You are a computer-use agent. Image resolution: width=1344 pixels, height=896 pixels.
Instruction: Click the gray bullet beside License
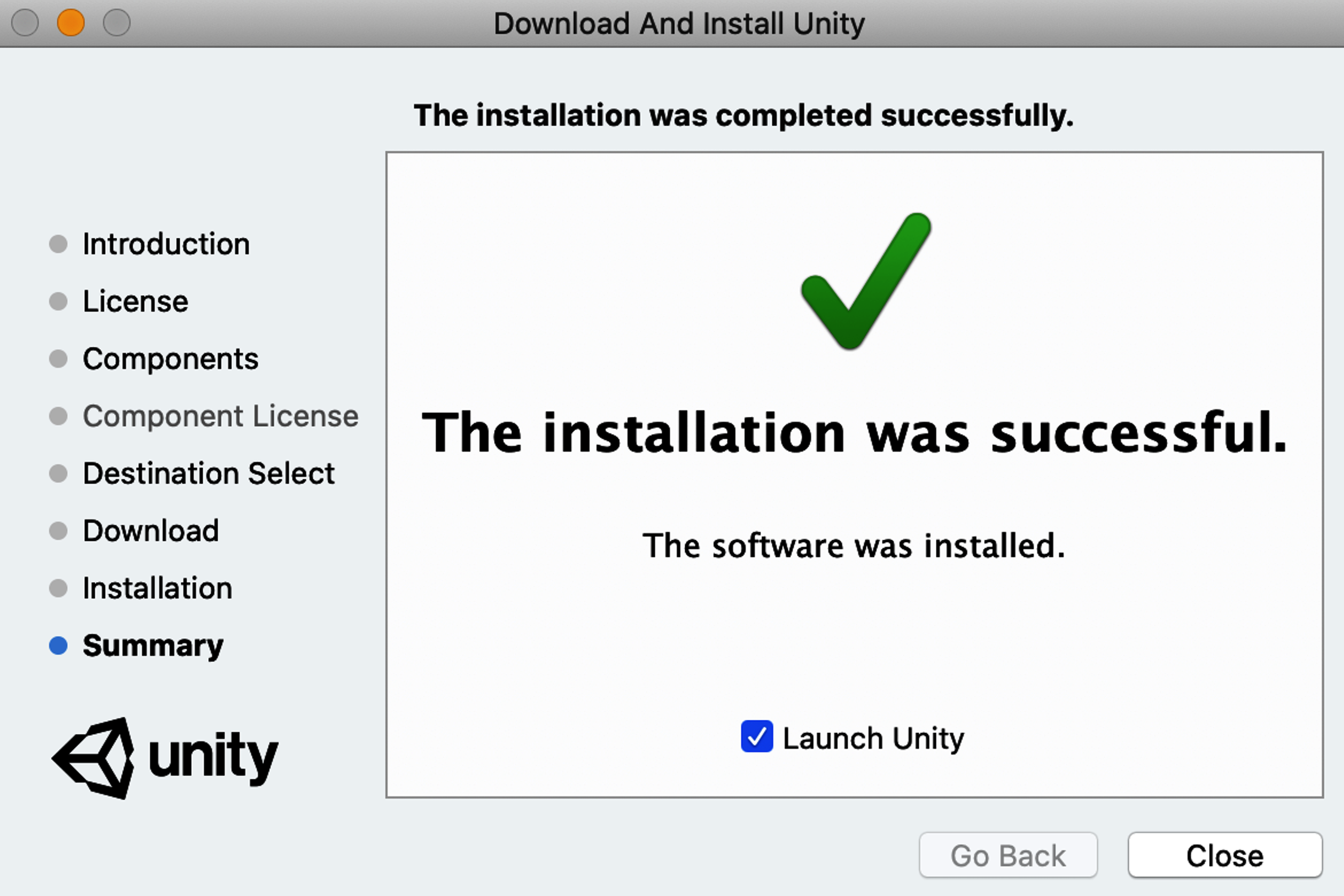58,301
